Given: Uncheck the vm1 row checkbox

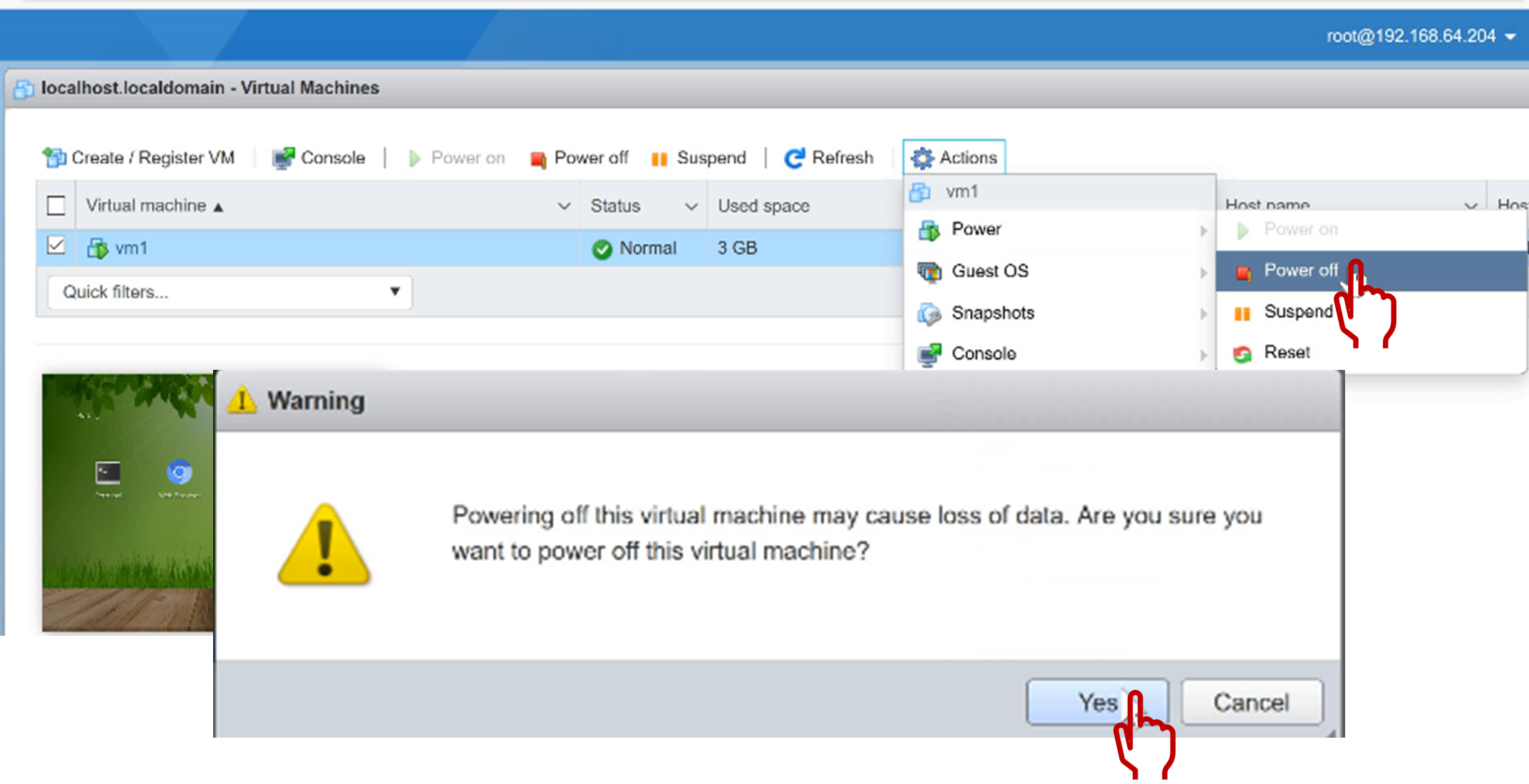Looking at the screenshot, I should [x=56, y=247].
